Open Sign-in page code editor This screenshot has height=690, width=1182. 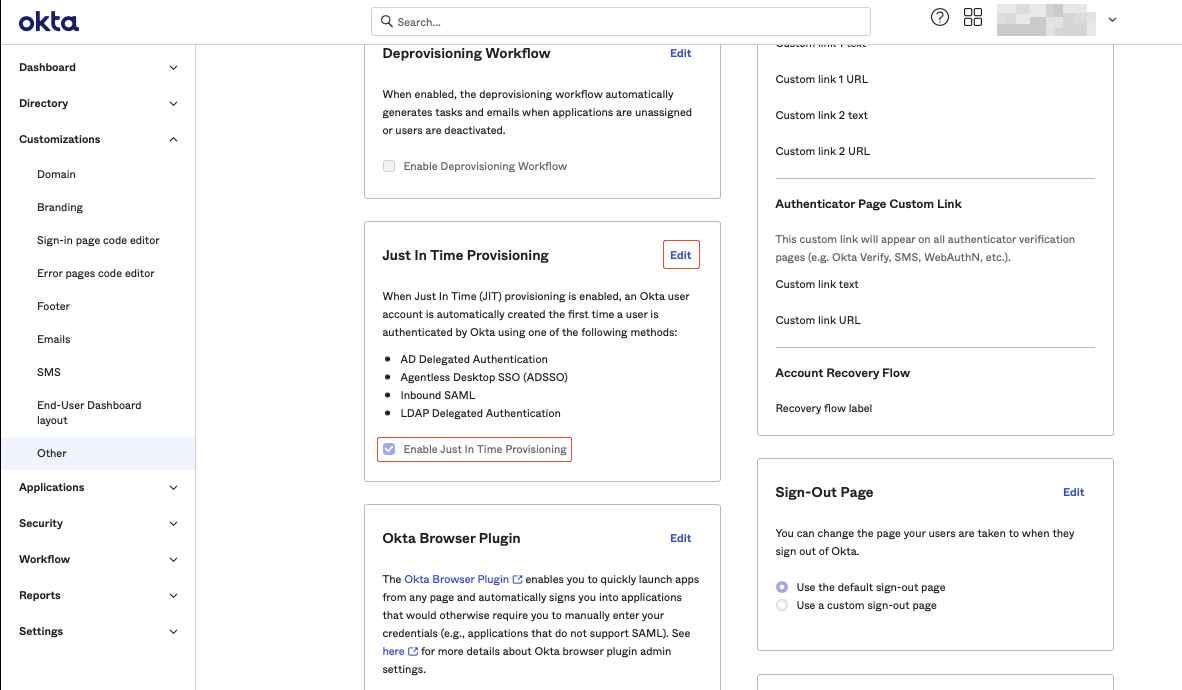(x=98, y=240)
